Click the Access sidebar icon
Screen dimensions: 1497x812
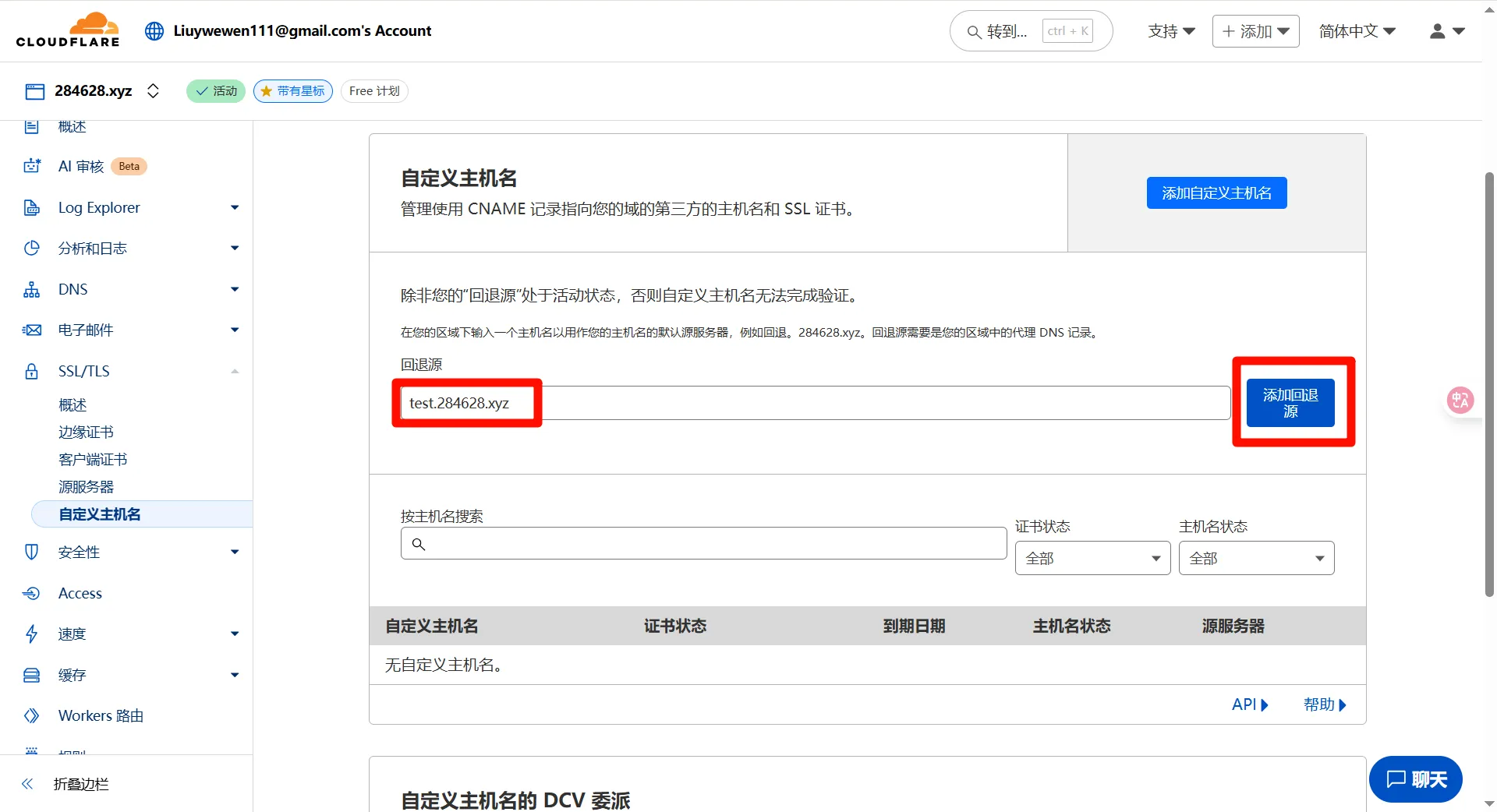(32, 593)
